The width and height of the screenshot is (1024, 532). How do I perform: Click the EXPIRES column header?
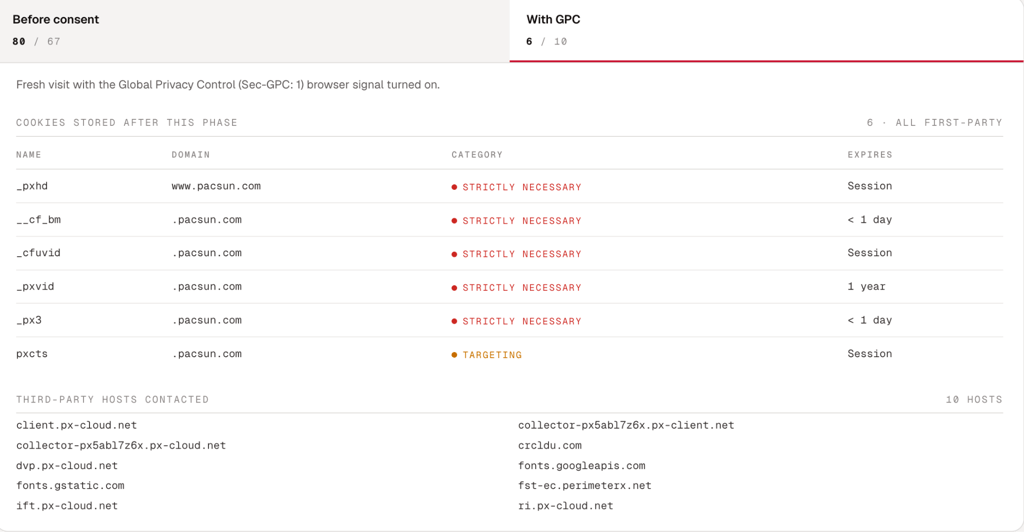click(x=870, y=155)
